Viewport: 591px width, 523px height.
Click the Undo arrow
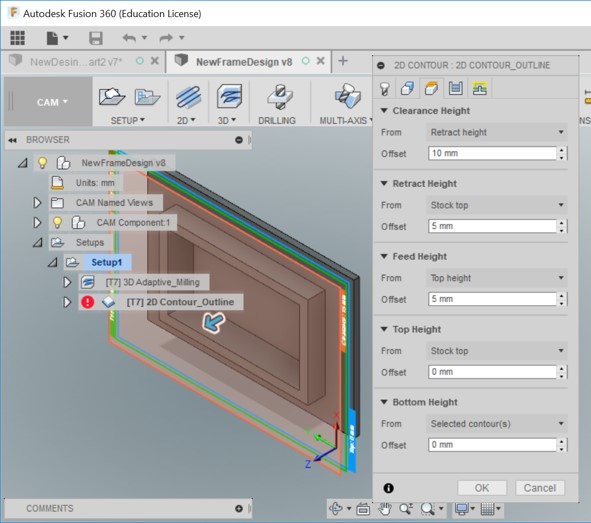129,38
